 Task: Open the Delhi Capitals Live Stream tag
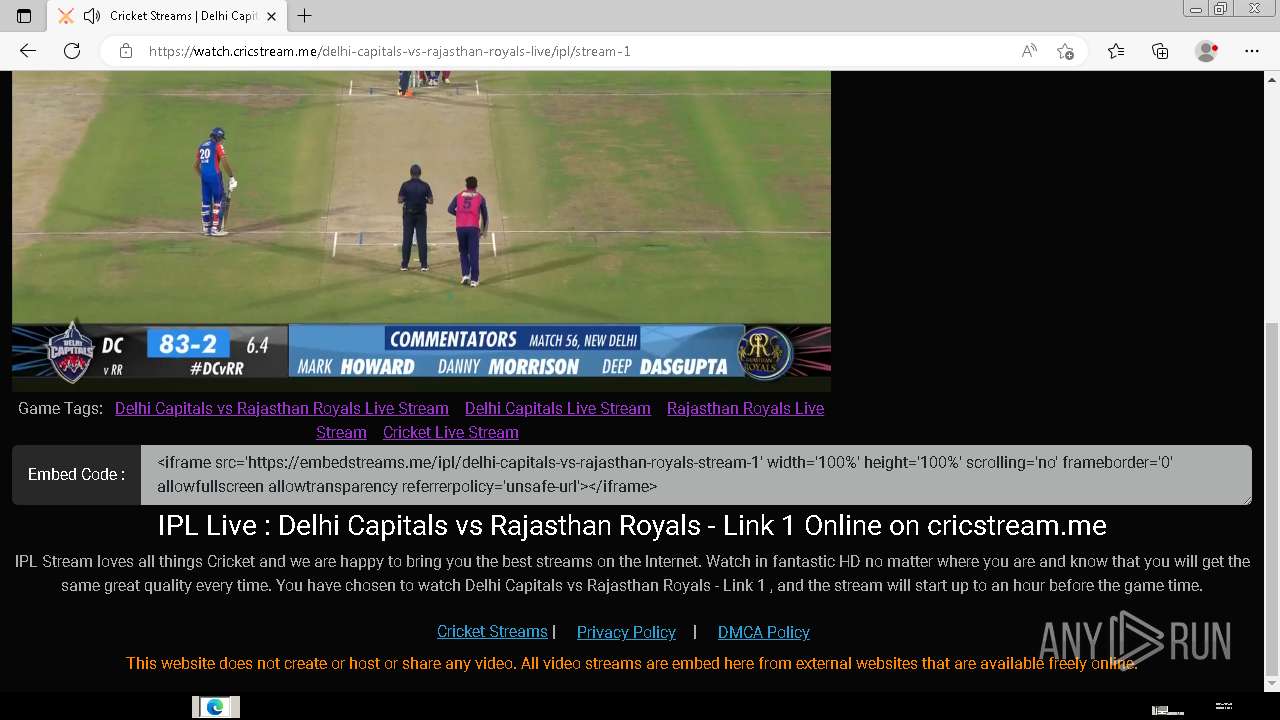[558, 408]
